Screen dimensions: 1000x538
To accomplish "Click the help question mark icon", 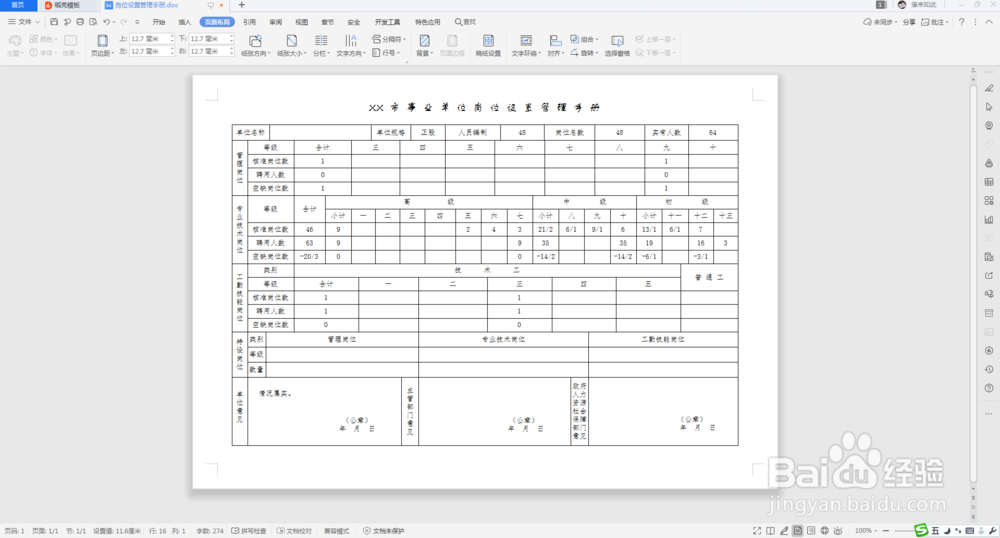I will click(x=962, y=22).
